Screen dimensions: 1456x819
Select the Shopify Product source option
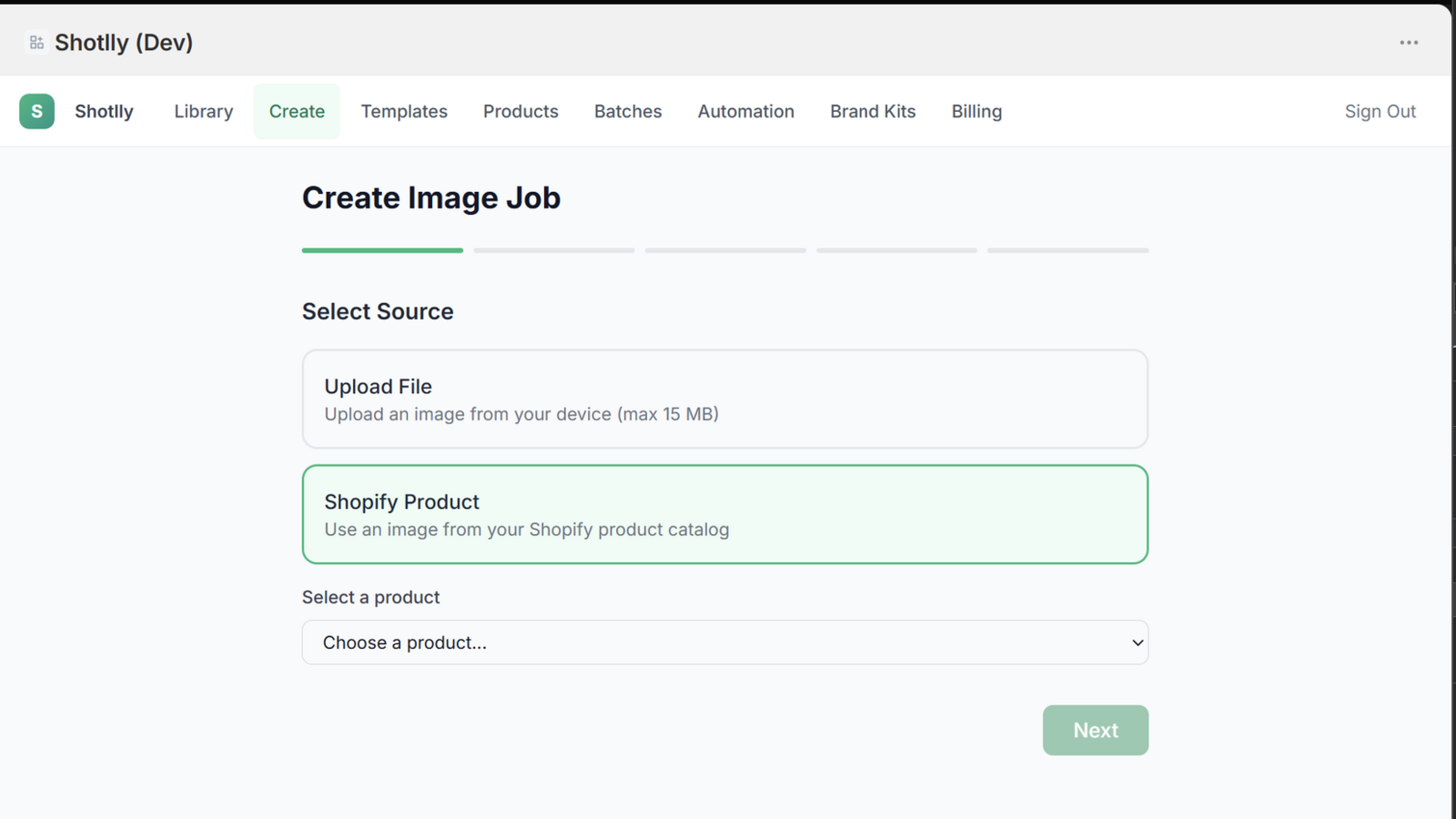(725, 514)
